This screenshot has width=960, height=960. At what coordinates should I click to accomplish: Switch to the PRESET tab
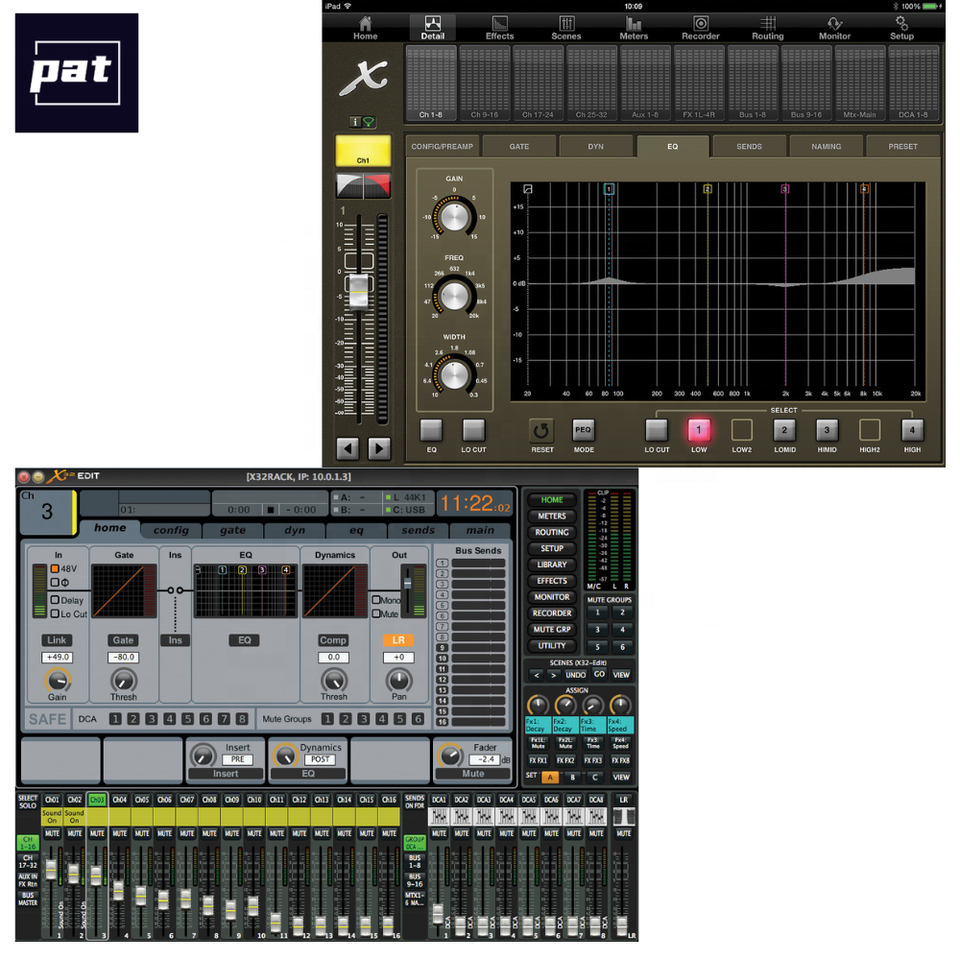point(903,147)
